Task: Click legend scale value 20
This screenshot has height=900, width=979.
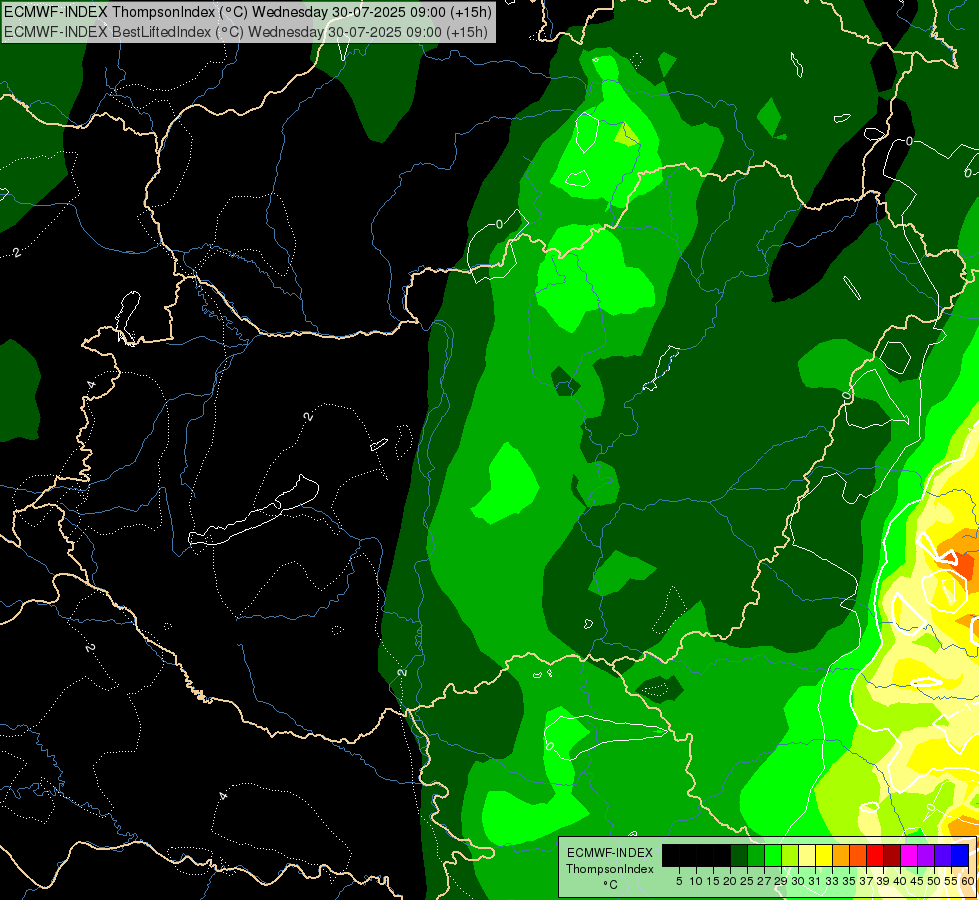Action: click(730, 881)
